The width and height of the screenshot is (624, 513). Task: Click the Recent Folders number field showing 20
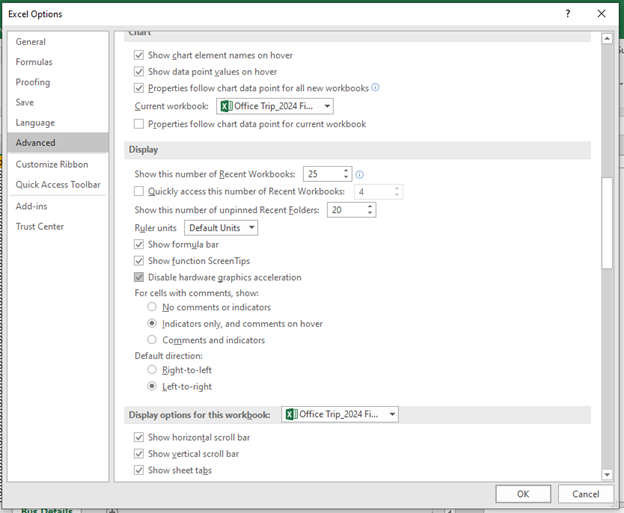(x=347, y=210)
